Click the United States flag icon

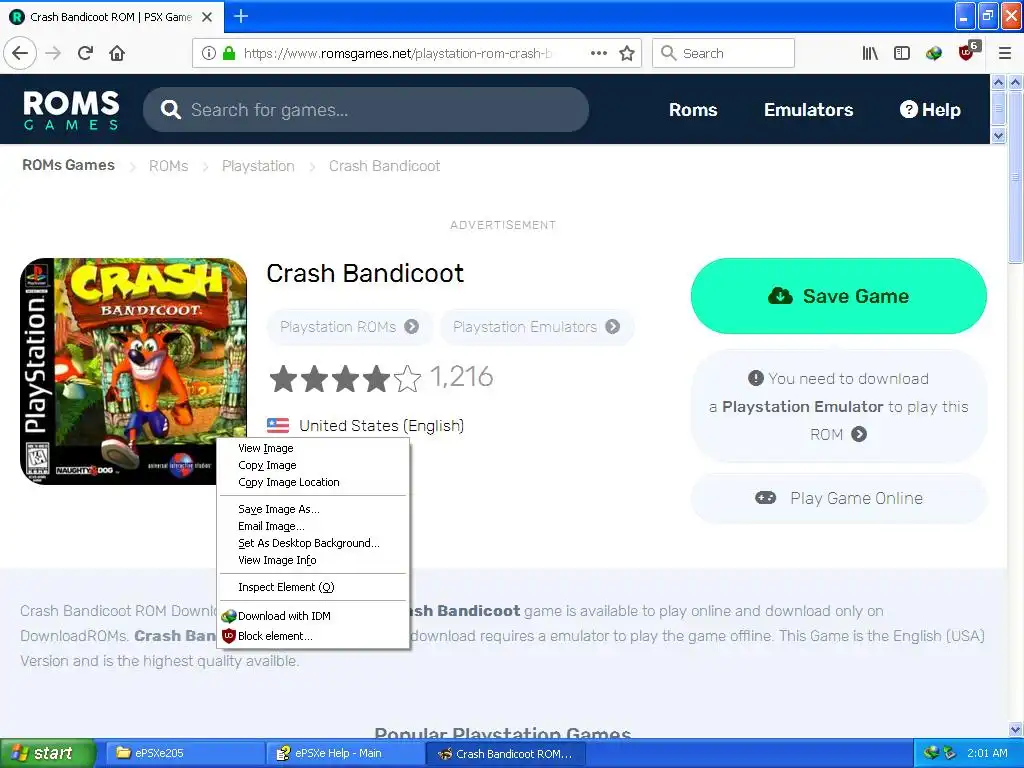tap(278, 426)
